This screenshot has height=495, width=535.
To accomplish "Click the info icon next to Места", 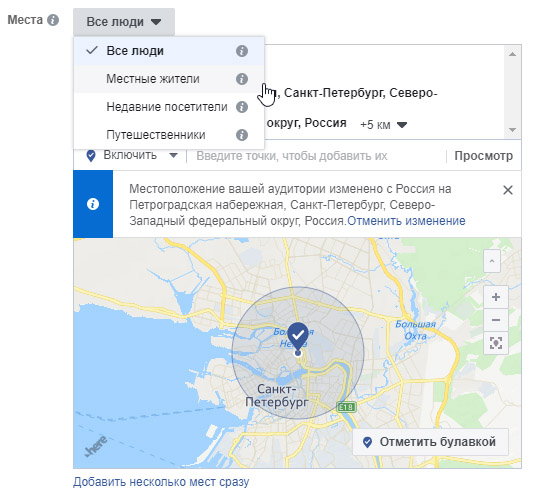I will 53,20.
